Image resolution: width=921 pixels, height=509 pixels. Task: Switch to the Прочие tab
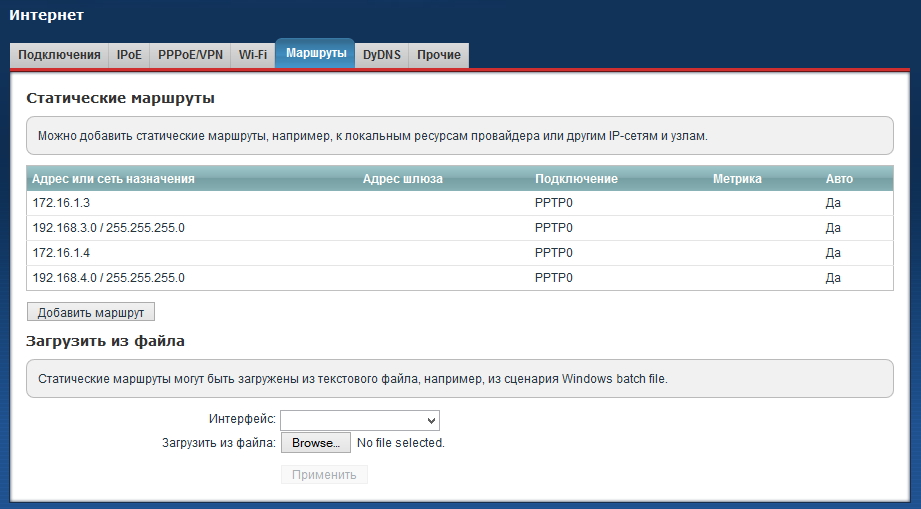[439, 55]
